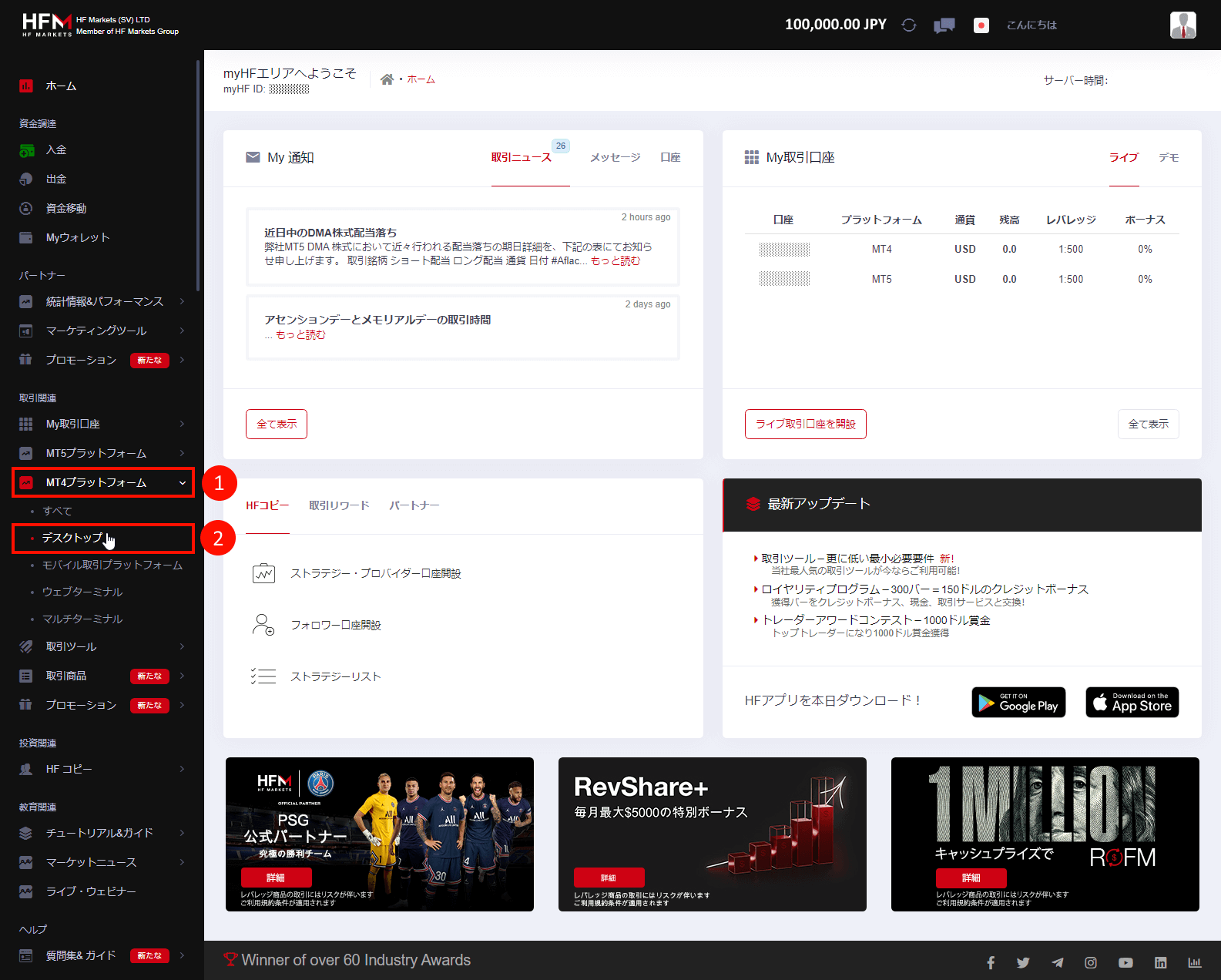The image size is (1221, 980).
Task: Open フォロワー口座開設
Action: 335,625
